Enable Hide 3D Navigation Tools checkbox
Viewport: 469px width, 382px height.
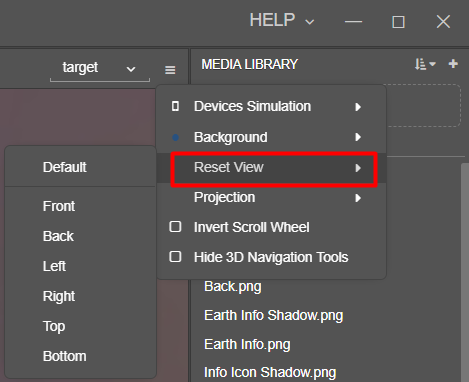pos(175,257)
